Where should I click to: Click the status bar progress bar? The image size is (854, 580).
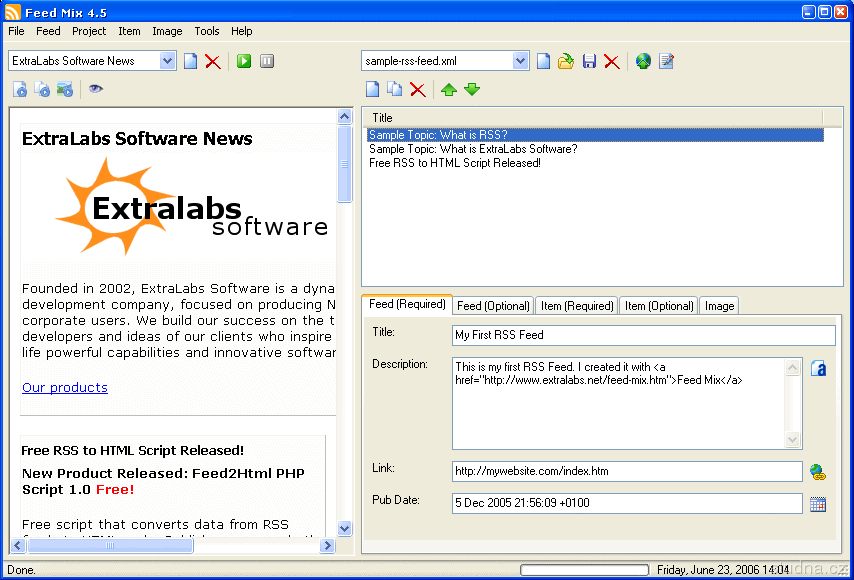[584, 570]
